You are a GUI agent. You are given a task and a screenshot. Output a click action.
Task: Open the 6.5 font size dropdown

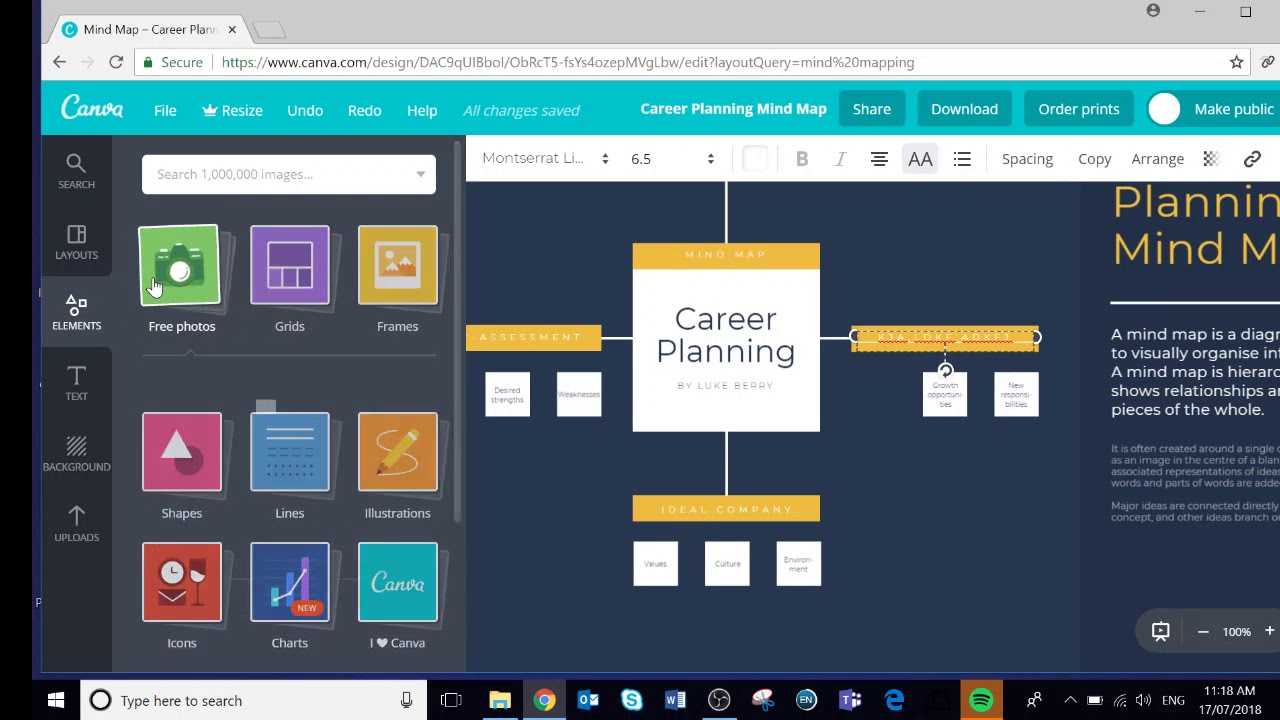click(x=672, y=159)
